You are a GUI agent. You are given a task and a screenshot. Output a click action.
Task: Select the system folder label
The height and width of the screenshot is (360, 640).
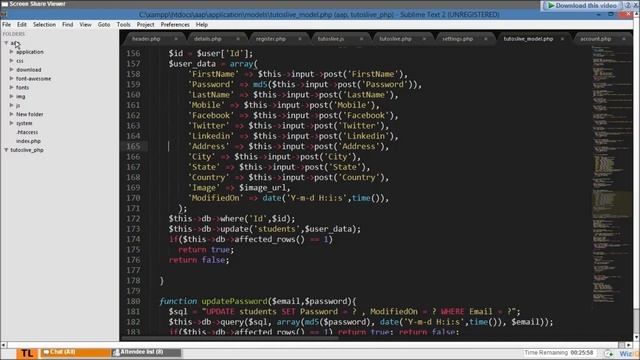tap(24, 123)
